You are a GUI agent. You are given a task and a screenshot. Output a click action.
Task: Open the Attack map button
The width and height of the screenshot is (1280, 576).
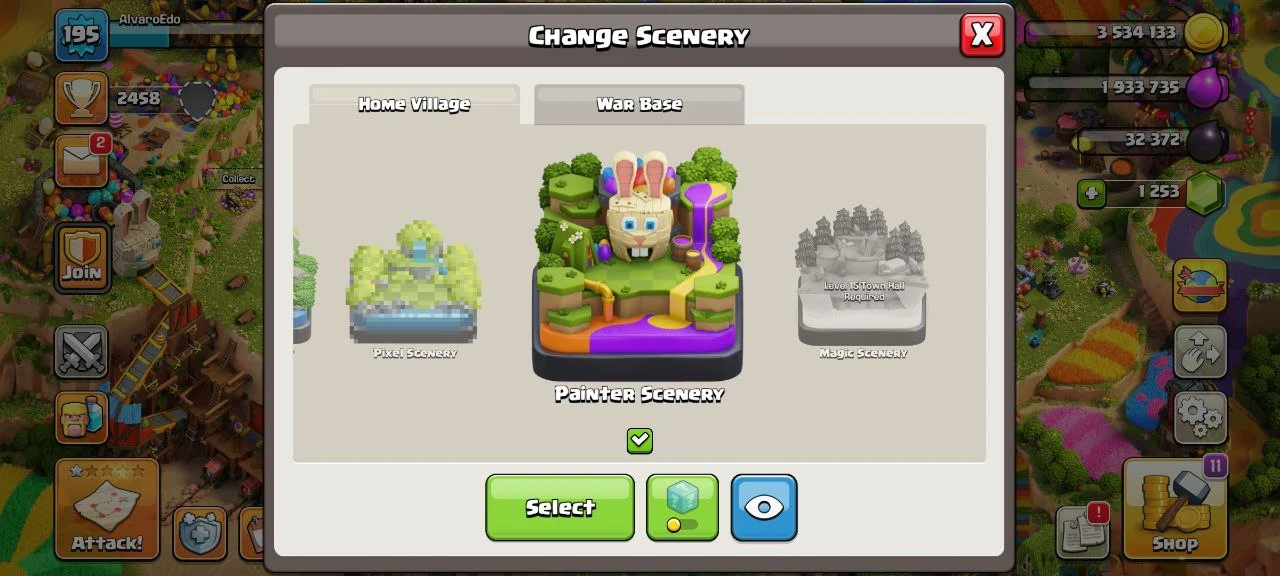[x=107, y=509]
